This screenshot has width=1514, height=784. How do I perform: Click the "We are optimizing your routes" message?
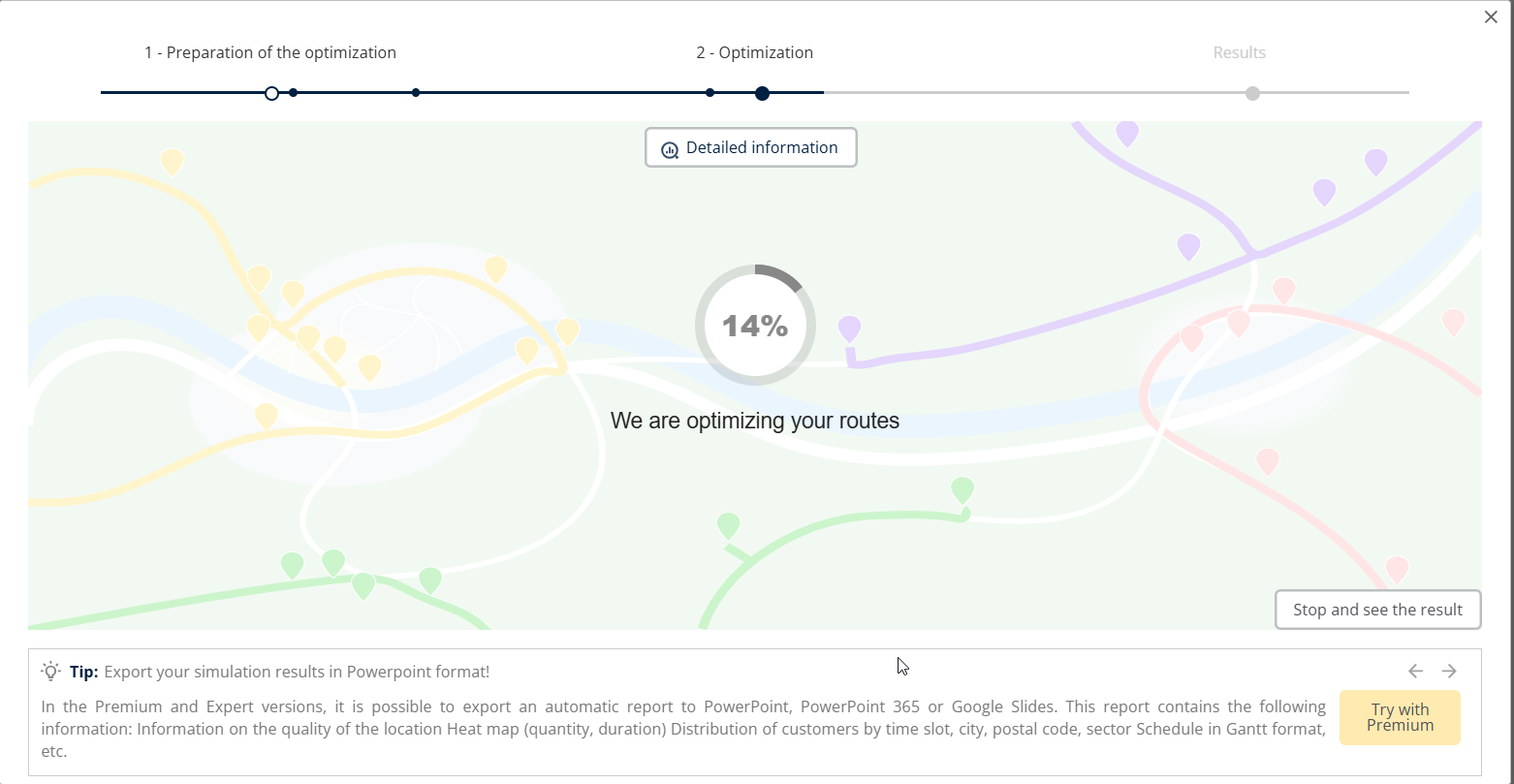(755, 421)
